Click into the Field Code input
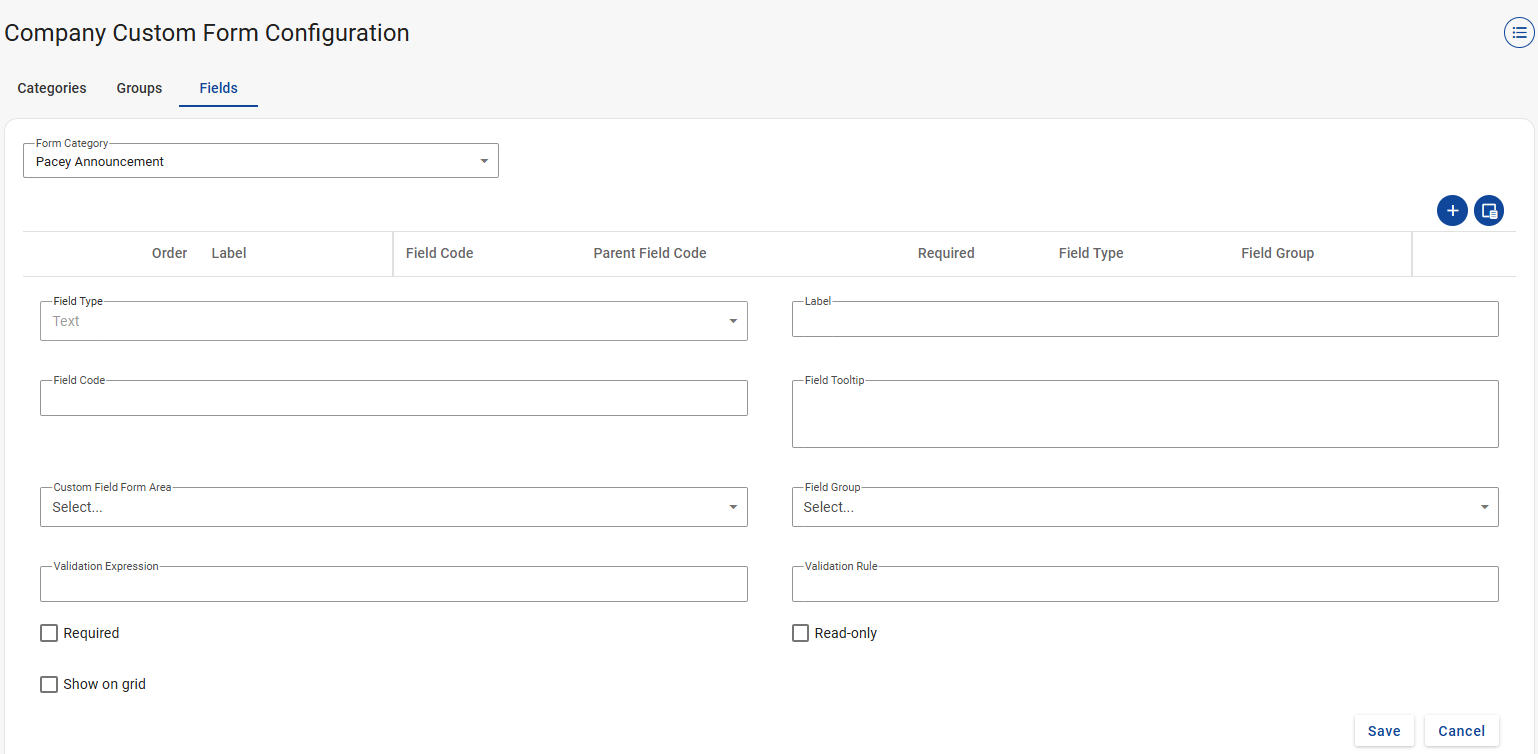The width and height of the screenshot is (1538, 754). click(x=393, y=399)
